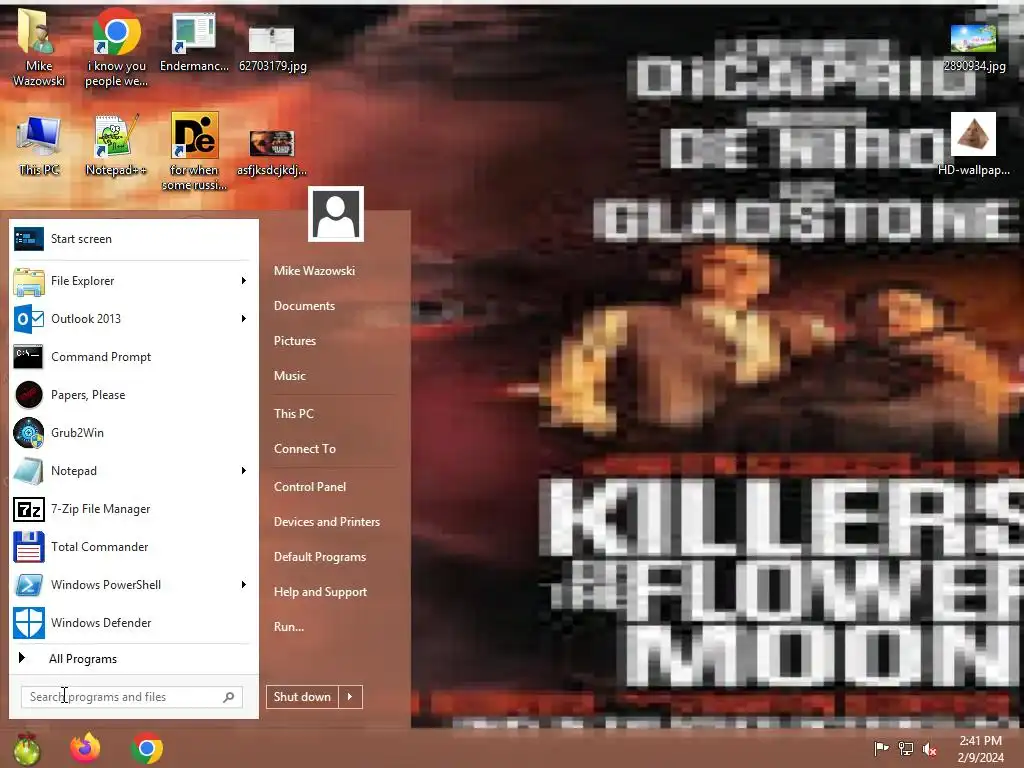Click the network tray icon
The width and height of the screenshot is (1024, 768).
click(906, 748)
